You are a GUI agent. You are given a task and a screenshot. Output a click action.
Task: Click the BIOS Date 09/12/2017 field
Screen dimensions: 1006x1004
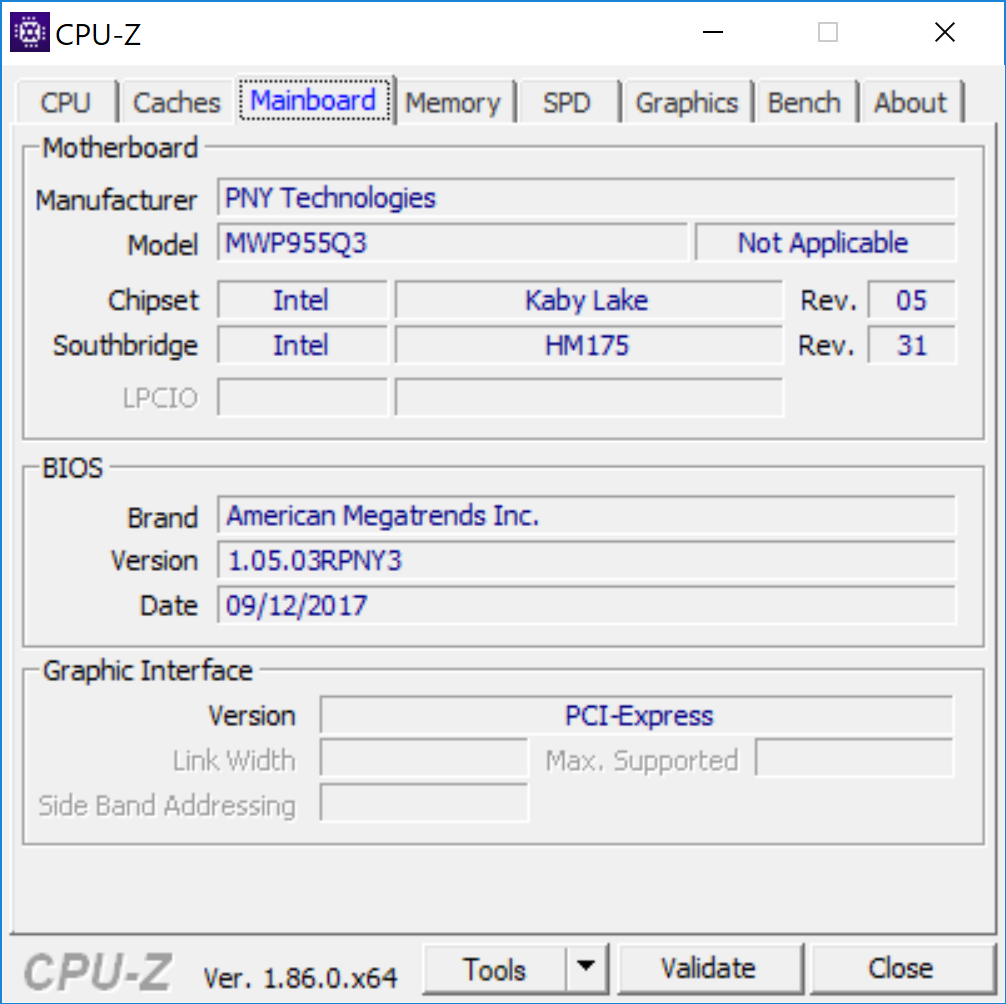pyautogui.click(x=586, y=605)
